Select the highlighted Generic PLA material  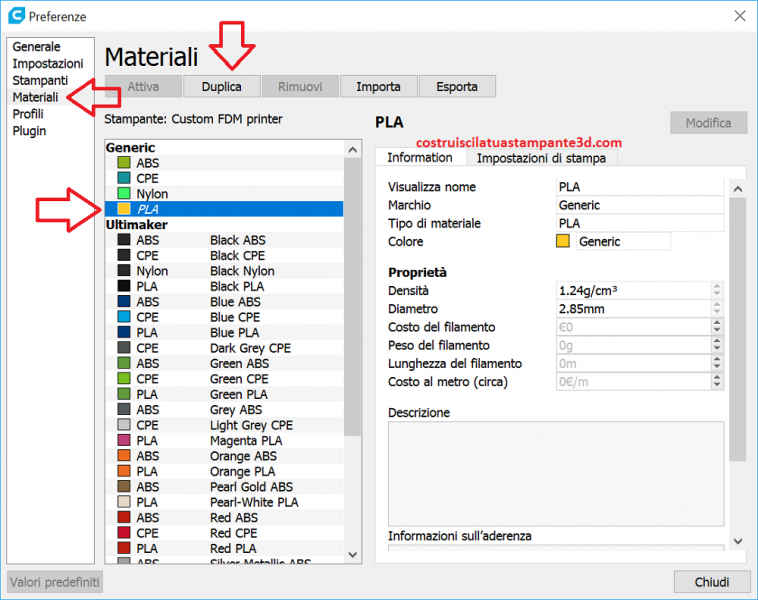click(x=224, y=209)
